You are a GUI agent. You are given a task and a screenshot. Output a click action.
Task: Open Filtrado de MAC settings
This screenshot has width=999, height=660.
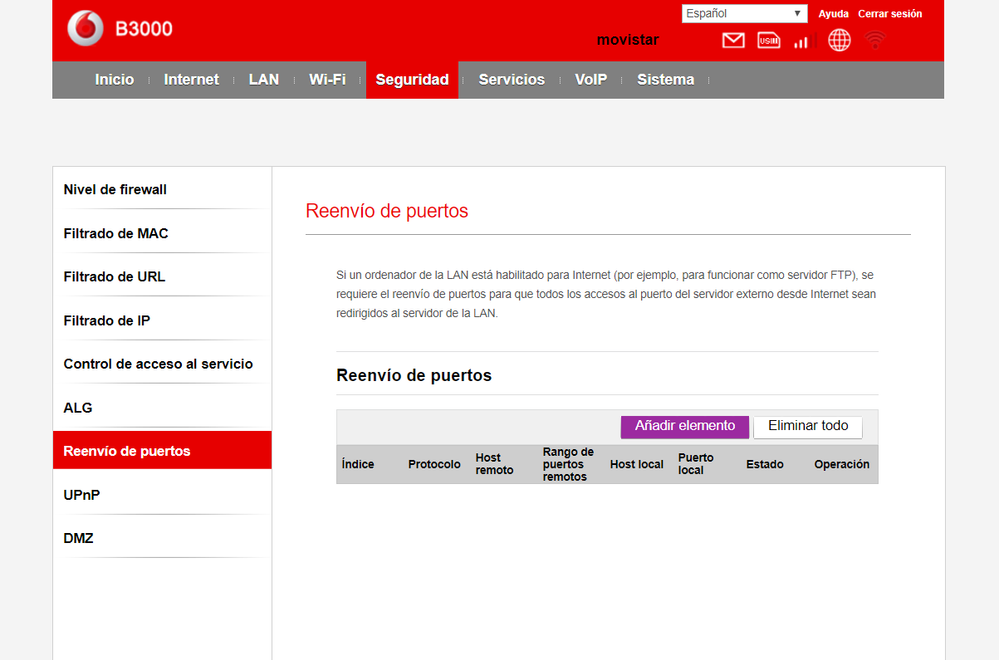click(x=116, y=233)
